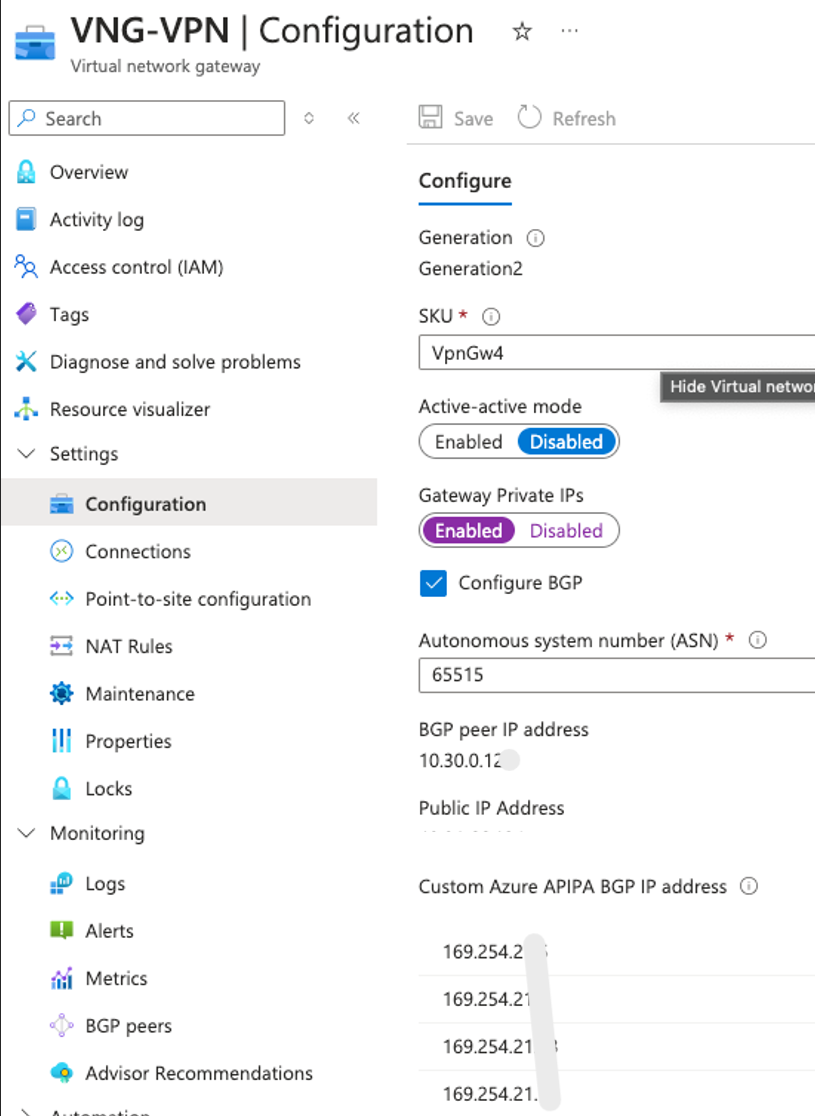Collapse the sidebar with double chevron
The width and height of the screenshot is (815, 1116).
[354, 118]
